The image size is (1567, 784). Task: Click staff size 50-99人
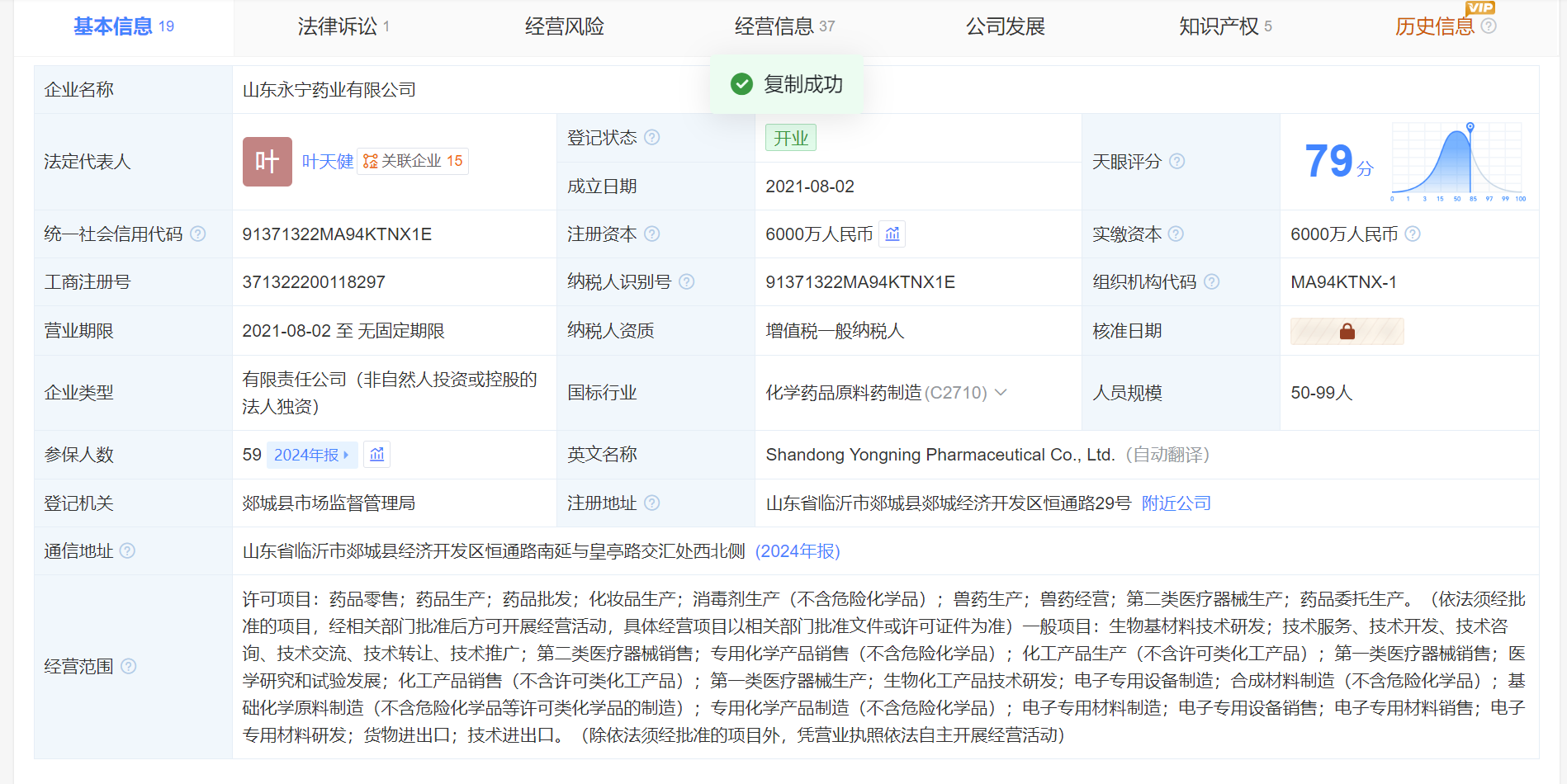[1322, 393]
